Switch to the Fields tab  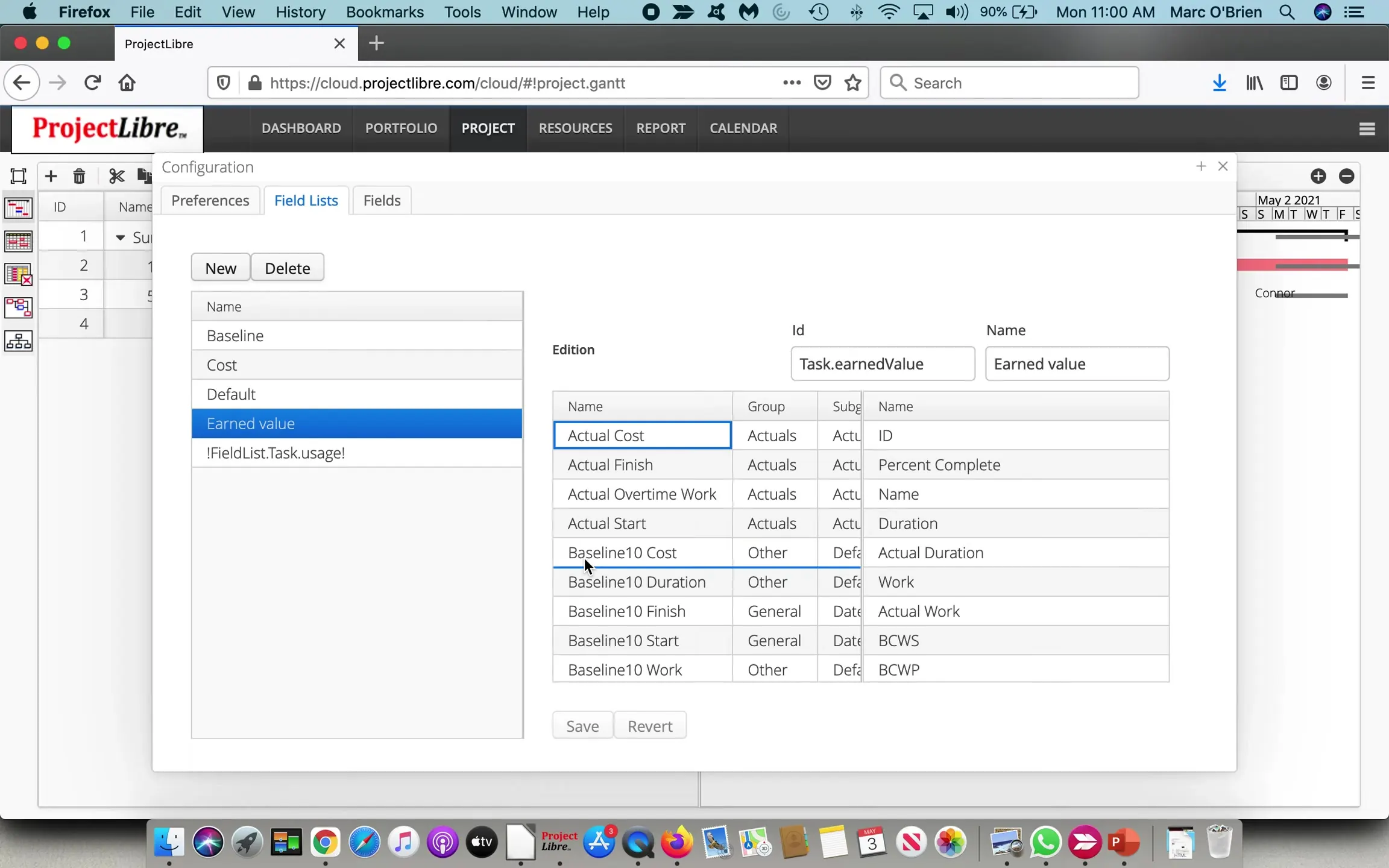tap(382, 200)
